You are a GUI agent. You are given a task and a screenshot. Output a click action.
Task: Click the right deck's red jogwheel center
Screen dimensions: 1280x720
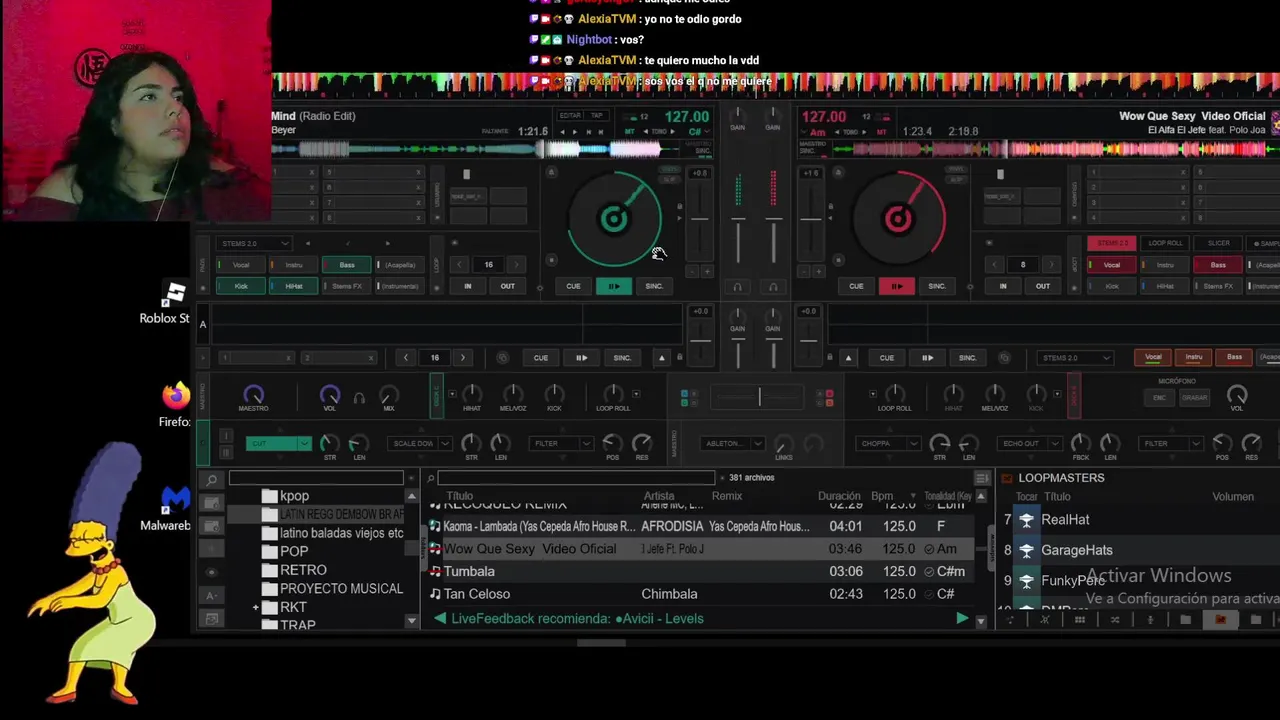(x=897, y=219)
